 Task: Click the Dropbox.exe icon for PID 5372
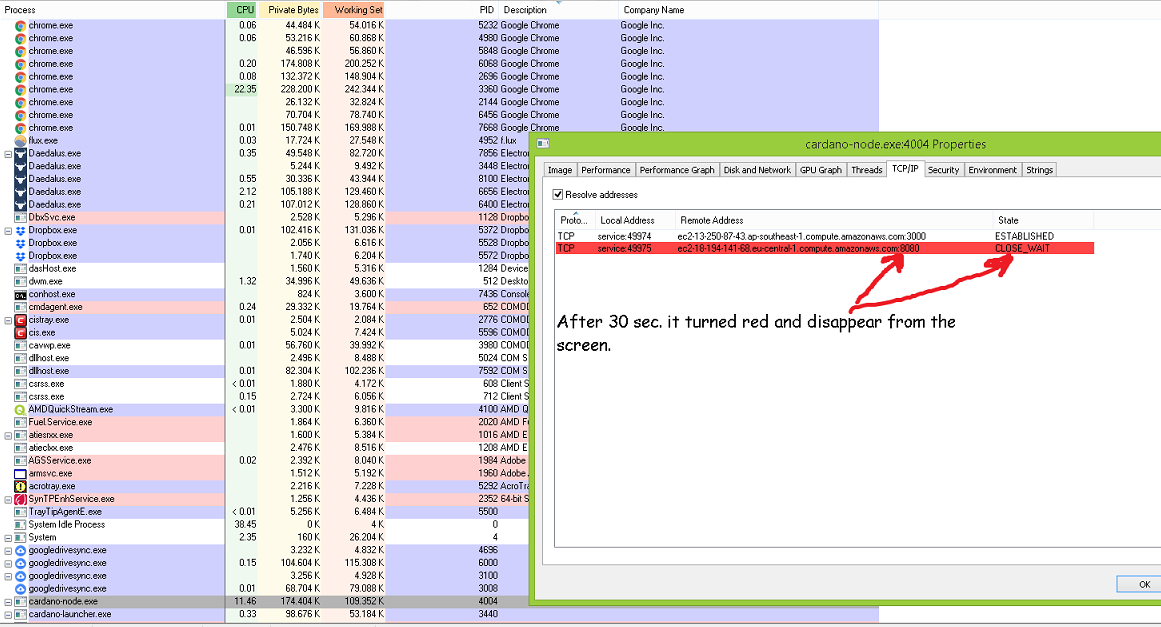pos(21,230)
